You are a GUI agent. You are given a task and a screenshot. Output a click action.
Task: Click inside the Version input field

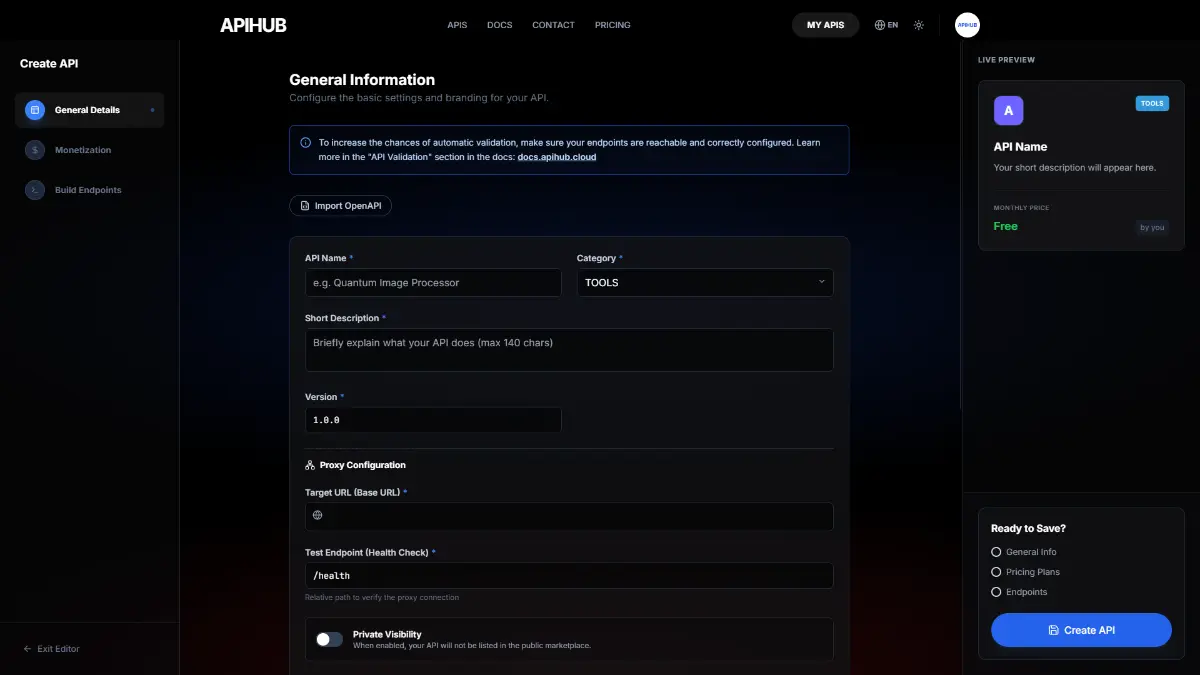tap(433, 419)
